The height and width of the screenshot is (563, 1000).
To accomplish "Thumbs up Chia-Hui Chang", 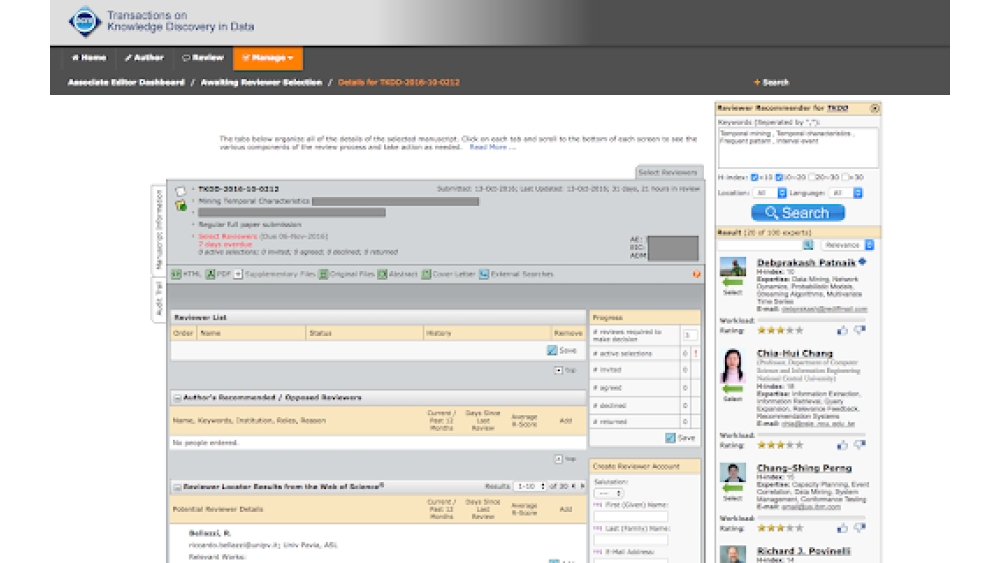I will [x=842, y=445].
